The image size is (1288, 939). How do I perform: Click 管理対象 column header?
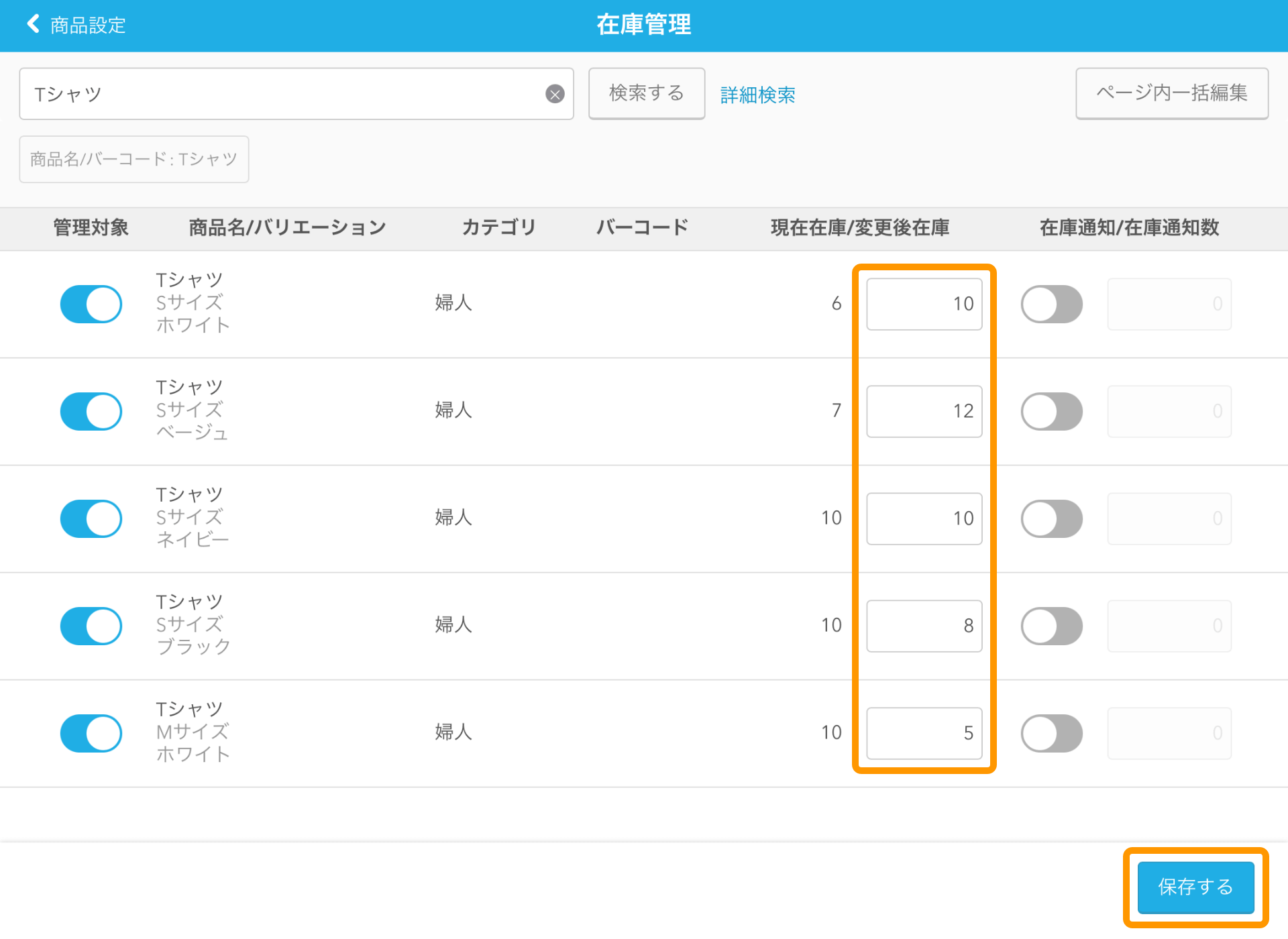(91, 227)
